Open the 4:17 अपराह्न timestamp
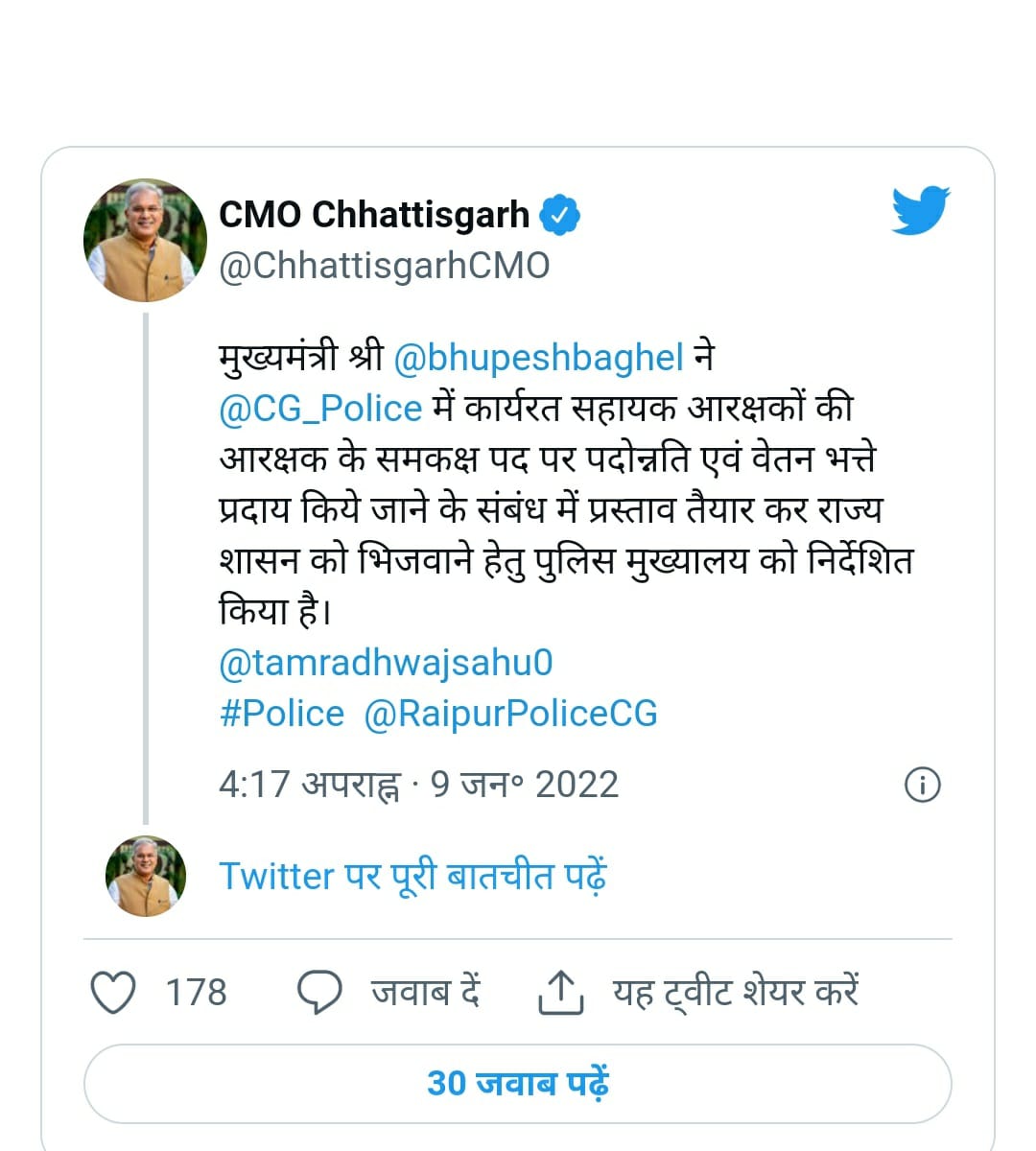 (310, 785)
